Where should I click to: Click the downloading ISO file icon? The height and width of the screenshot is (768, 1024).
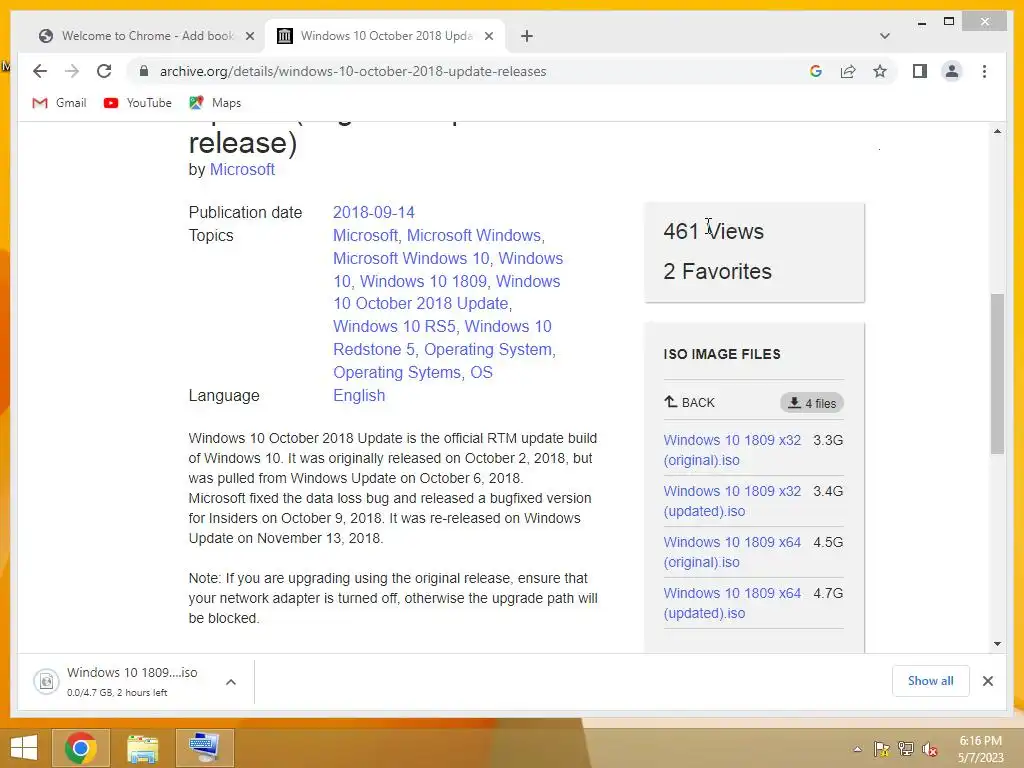[x=46, y=682]
